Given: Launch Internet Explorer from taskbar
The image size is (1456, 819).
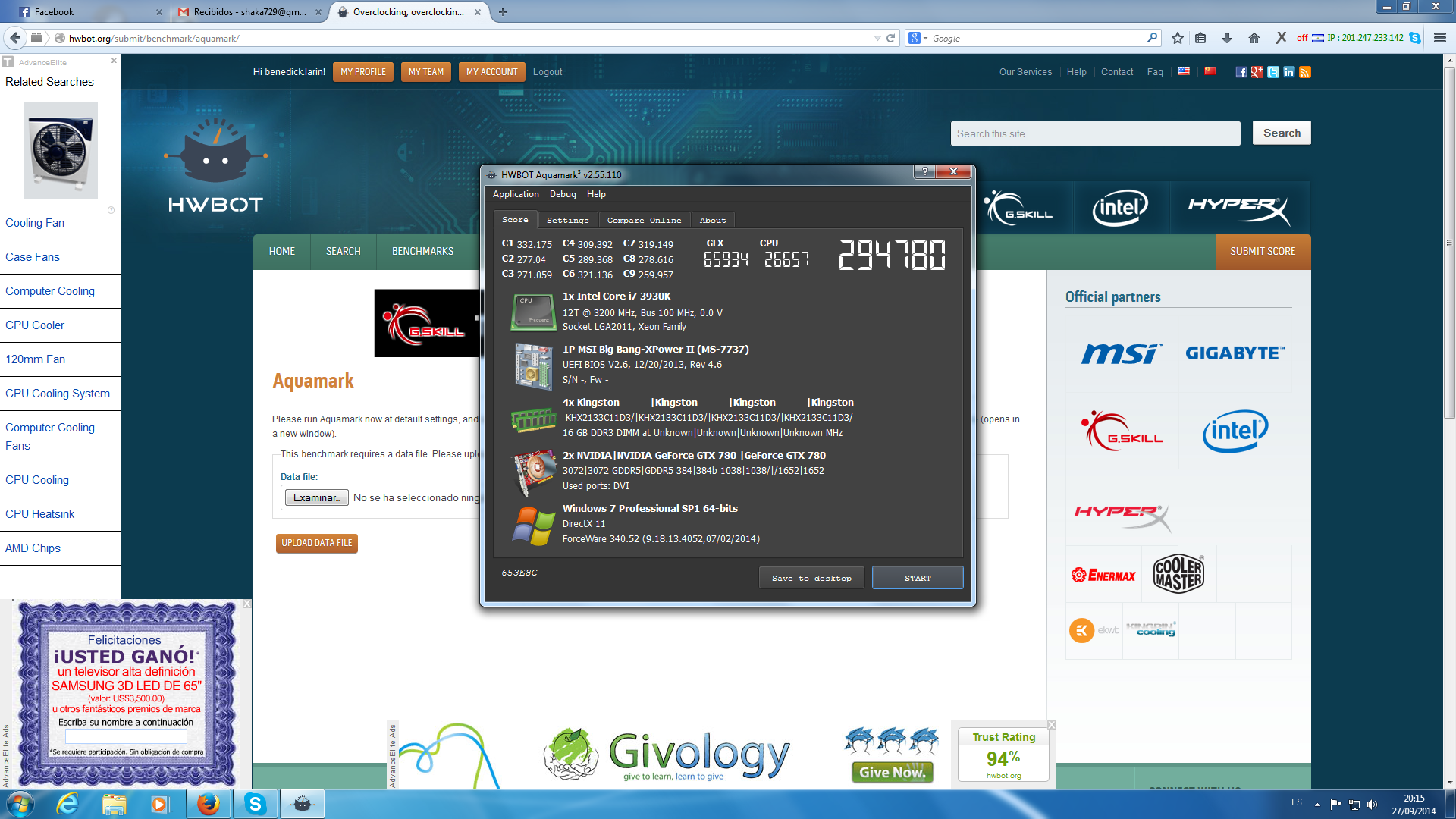Looking at the screenshot, I should point(67,804).
